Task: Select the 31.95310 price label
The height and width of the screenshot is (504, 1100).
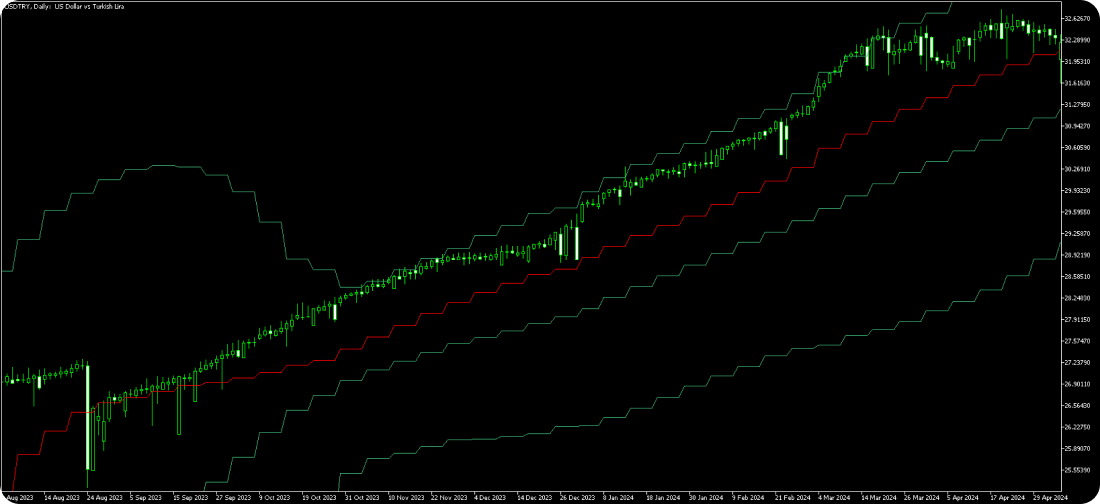Action: click(1079, 61)
